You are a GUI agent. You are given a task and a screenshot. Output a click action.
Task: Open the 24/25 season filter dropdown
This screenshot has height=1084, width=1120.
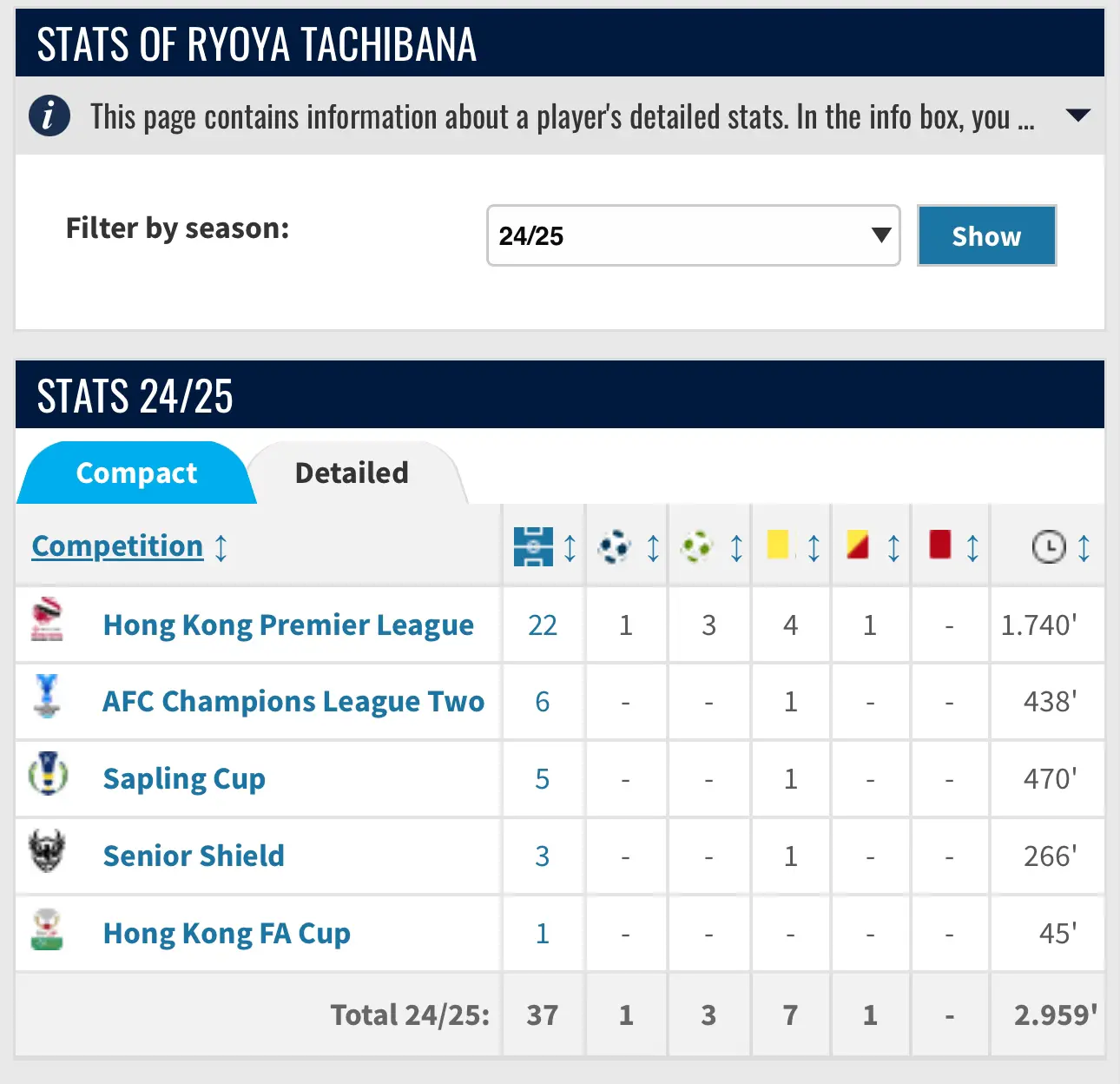(x=694, y=235)
